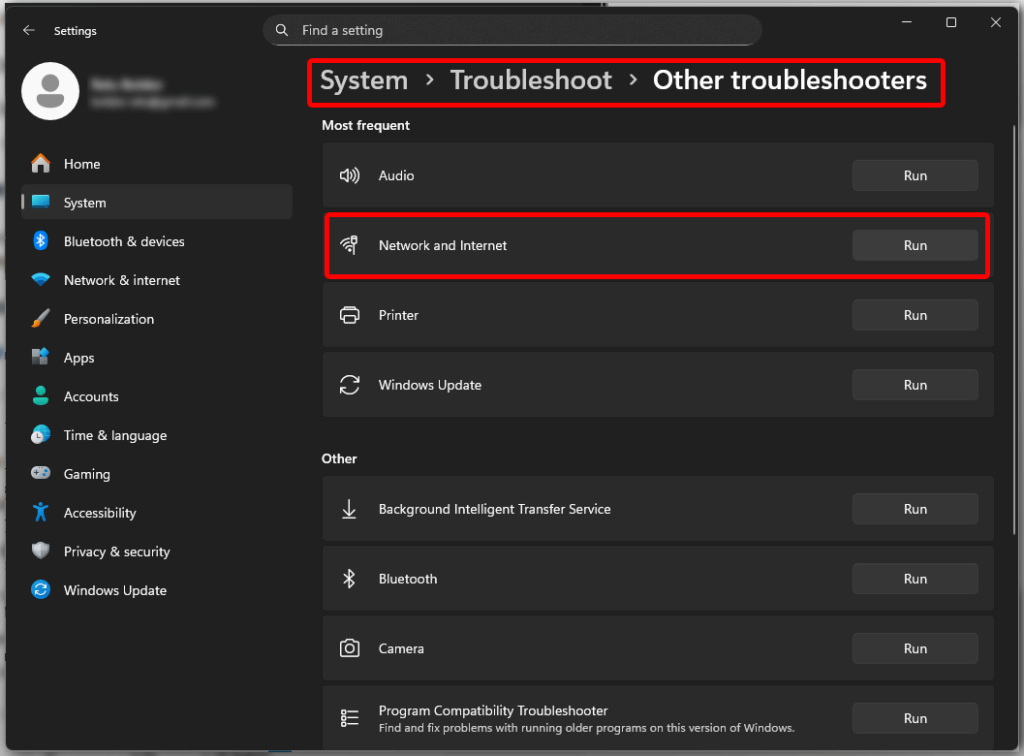This screenshot has height=756, width=1024.
Task: Click 'Other troubleshooters' breadcrumb title
Action: point(790,80)
